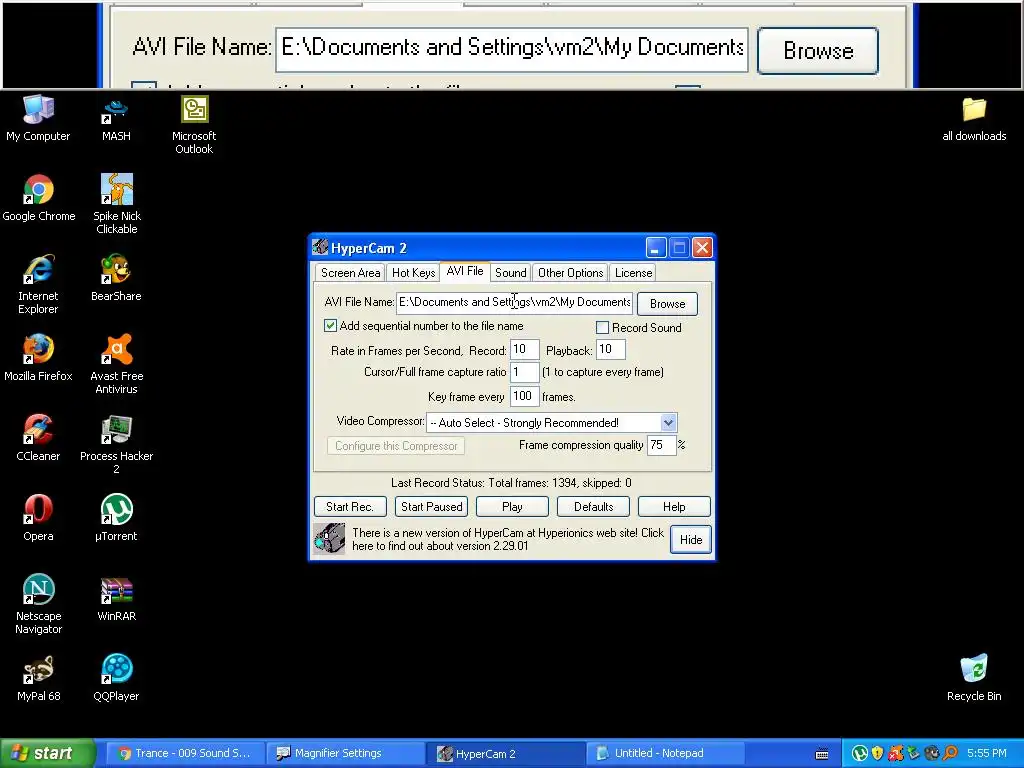This screenshot has width=1024, height=768.
Task: Select the Process Hacker 2 icon
Action: tap(116, 444)
